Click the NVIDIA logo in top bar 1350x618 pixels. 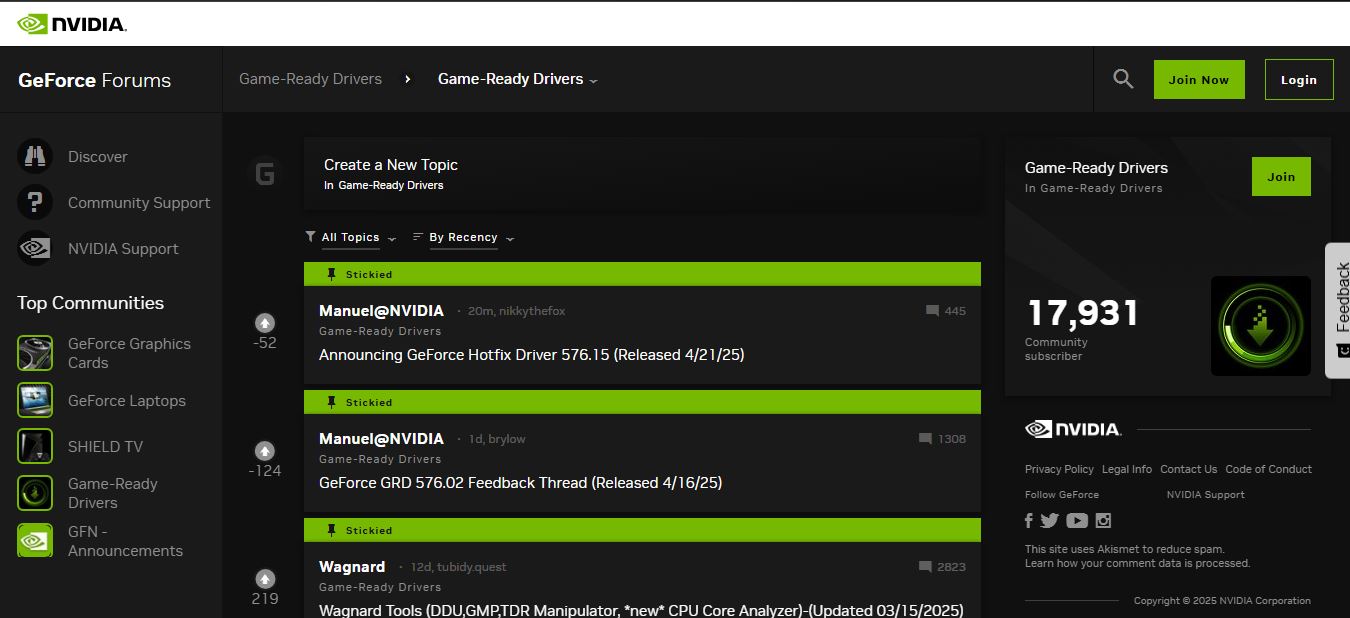click(x=71, y=23)
